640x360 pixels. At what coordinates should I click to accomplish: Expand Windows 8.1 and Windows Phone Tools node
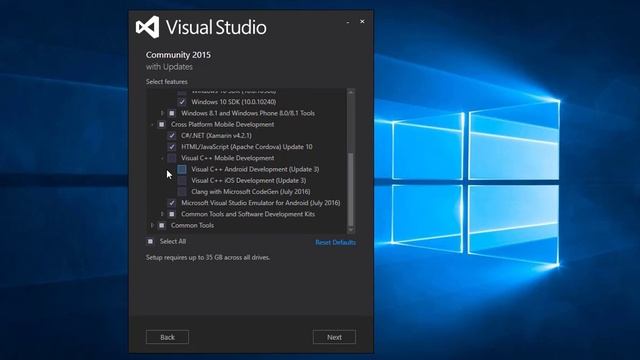[162, 113]
